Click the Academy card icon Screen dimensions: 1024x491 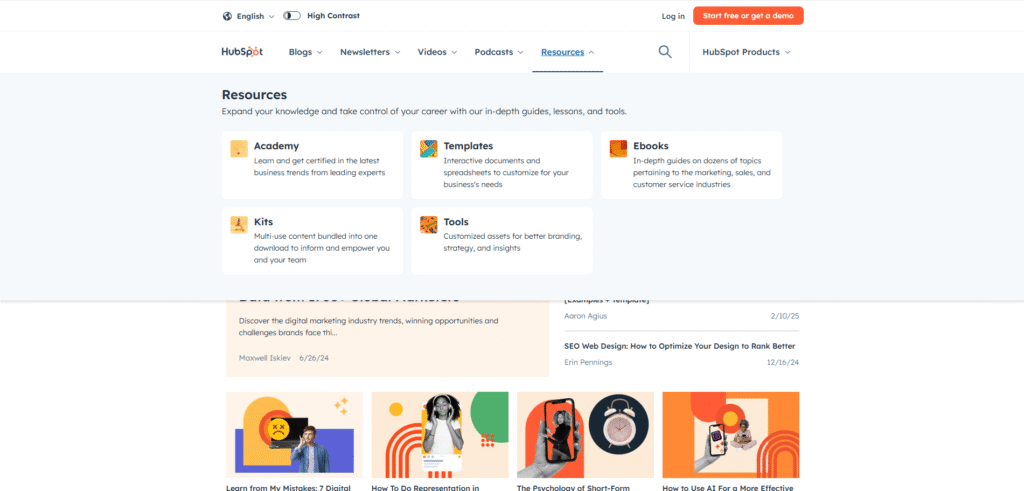tap(239, 148)
